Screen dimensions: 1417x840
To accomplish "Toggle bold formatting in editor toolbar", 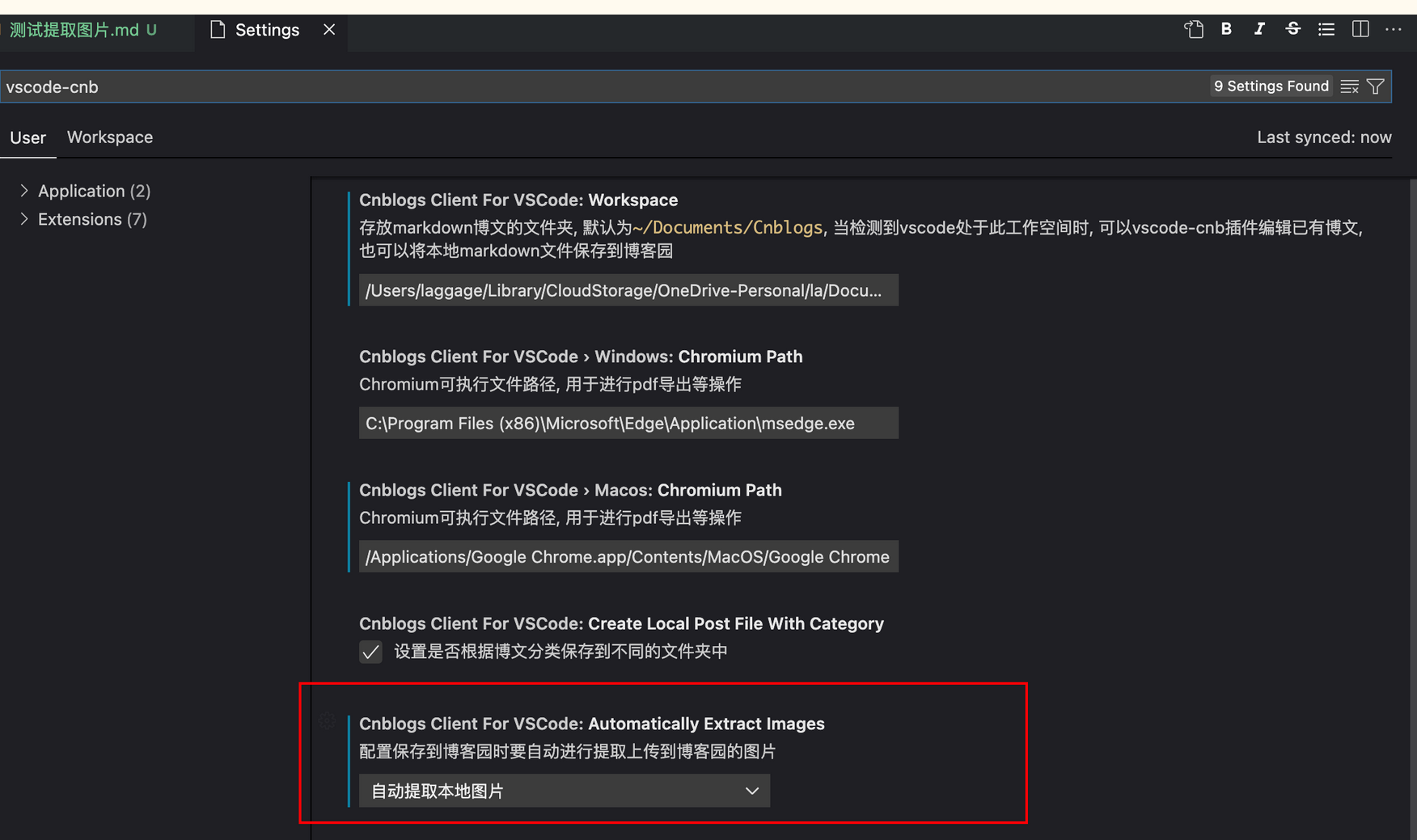I will click(x=1226, y=29).
